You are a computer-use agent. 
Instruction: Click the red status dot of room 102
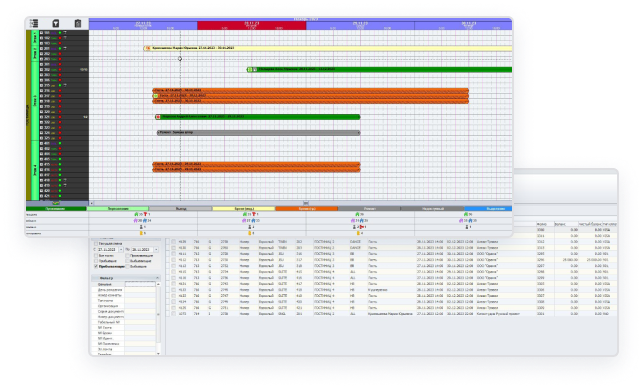point(59,38)
